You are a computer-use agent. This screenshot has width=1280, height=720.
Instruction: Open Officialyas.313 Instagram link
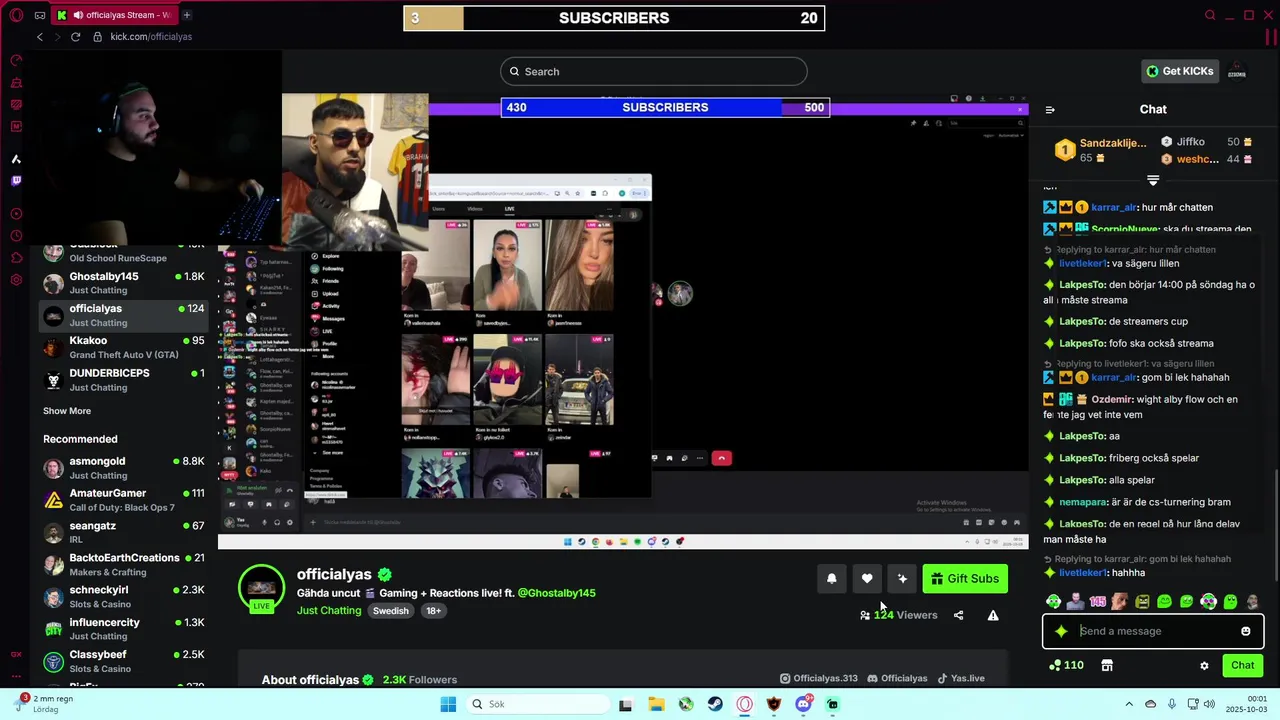click(819, 678)
